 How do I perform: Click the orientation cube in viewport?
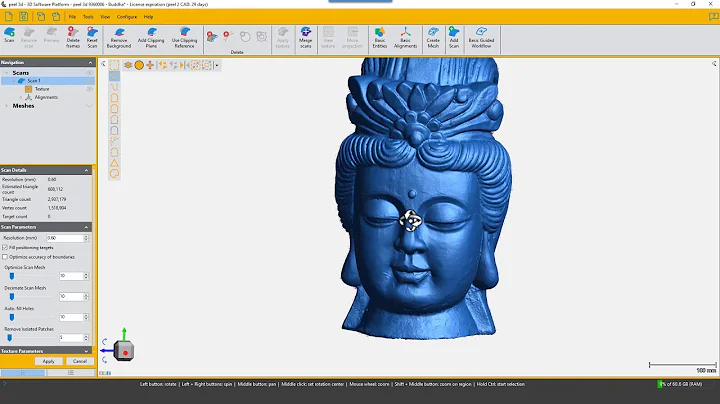124,352
